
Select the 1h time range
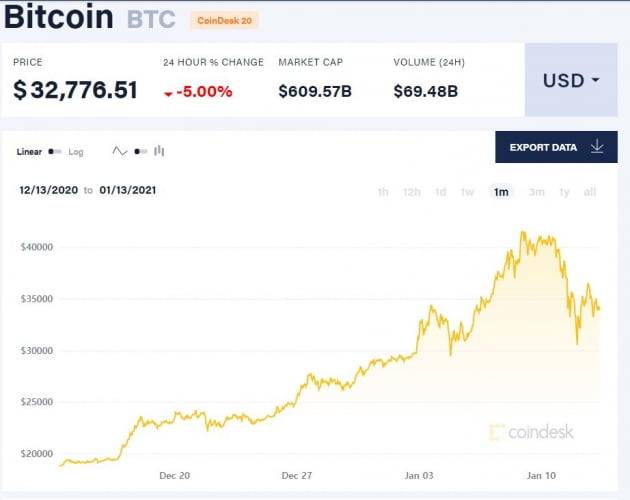(x=383, y=192)
